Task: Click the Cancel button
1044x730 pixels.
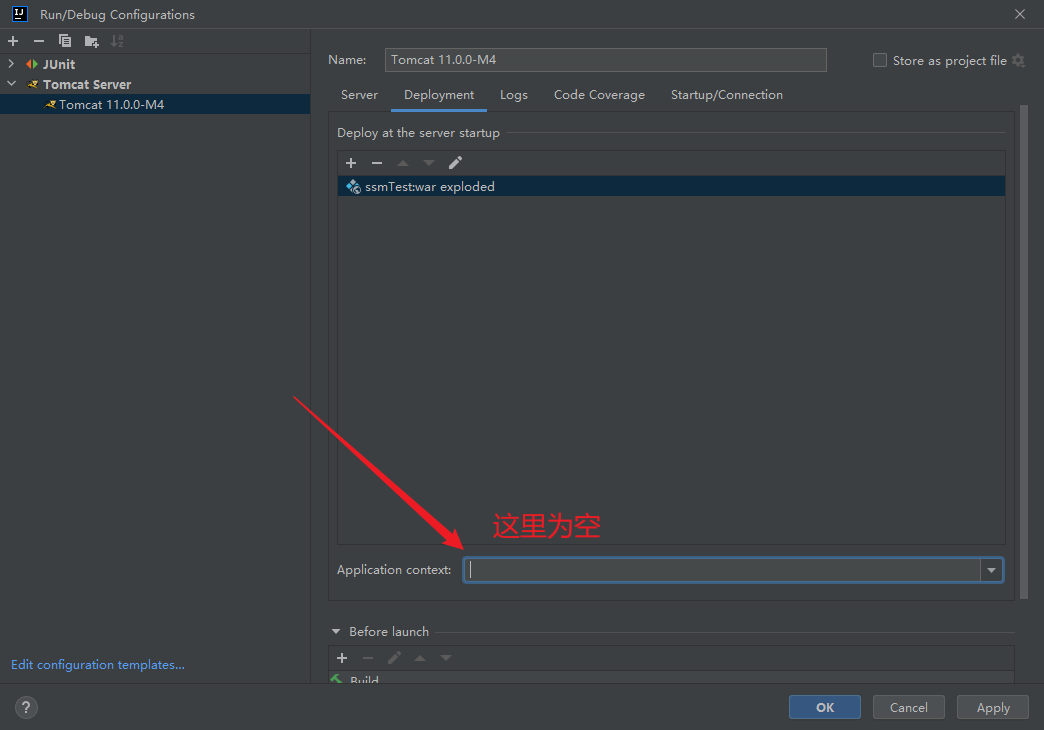Action: (908, 707)
